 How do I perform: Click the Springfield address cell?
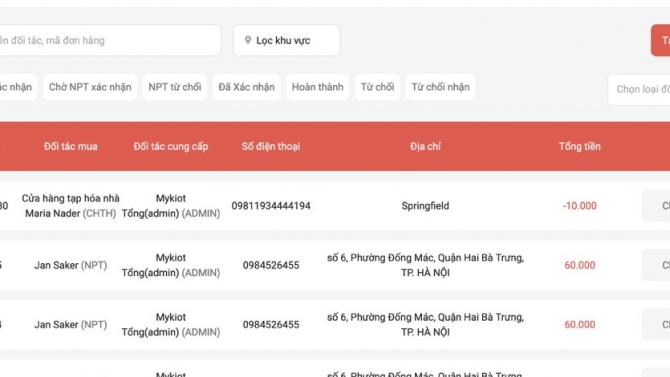coord(425,206)
